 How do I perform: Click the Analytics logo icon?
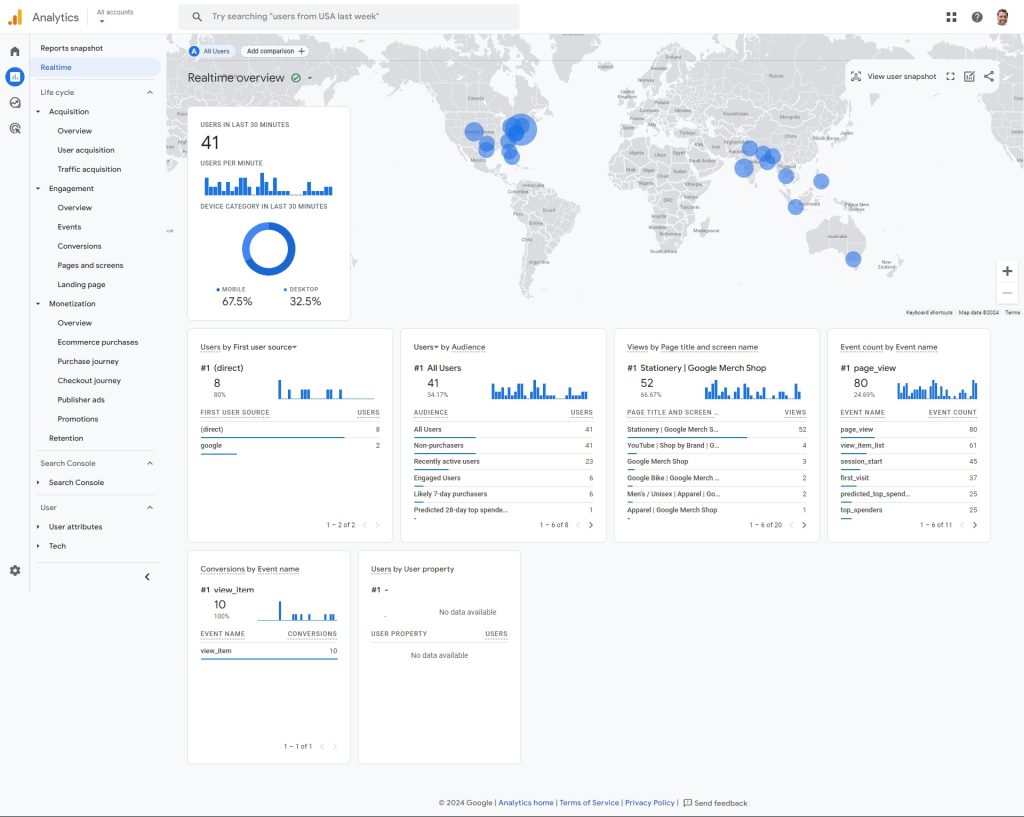[15, 18]
